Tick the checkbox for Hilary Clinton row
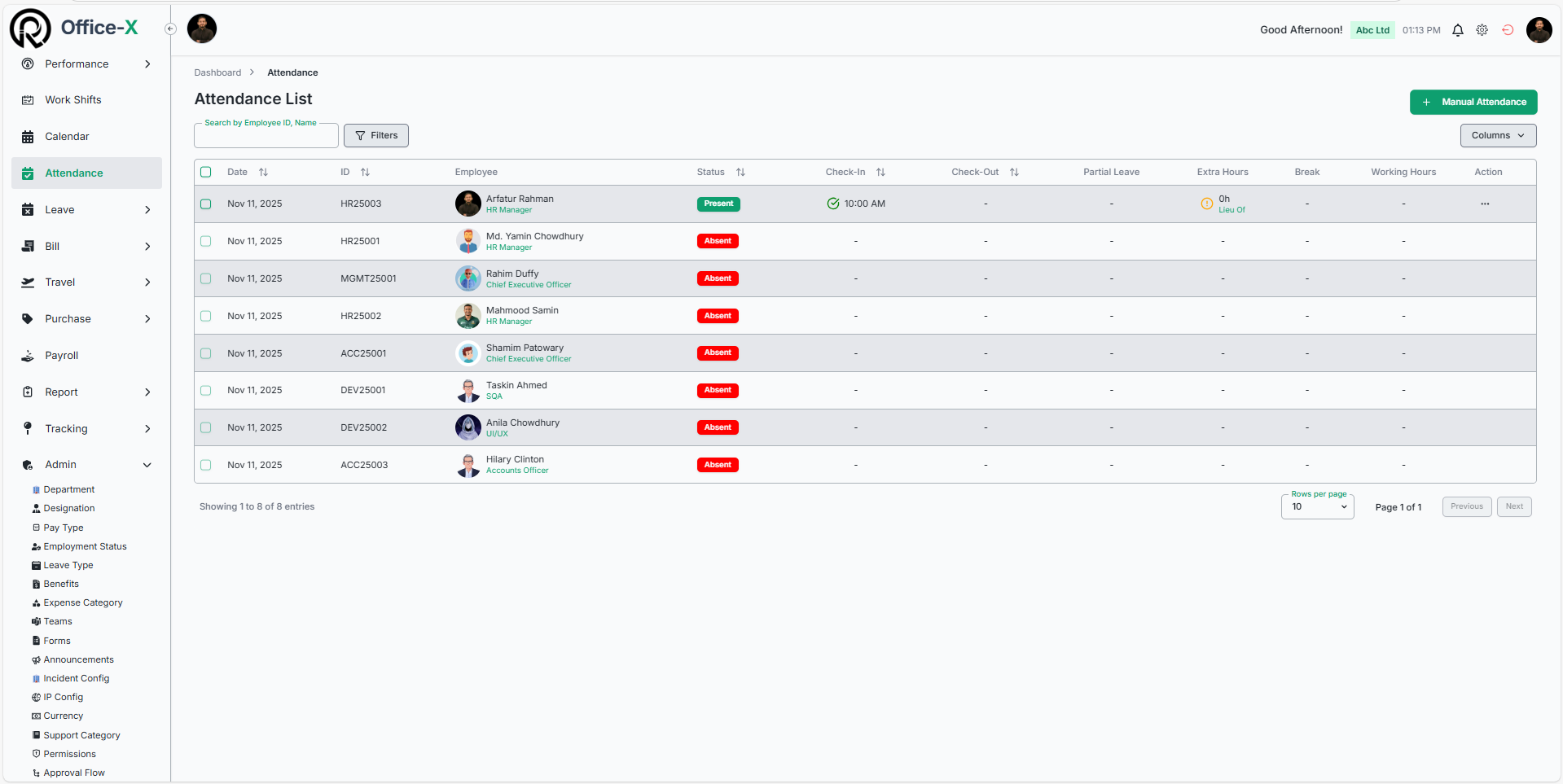The width and height of the screenshot is (1563, 784). pyautogui.click(x=206, y=465)
